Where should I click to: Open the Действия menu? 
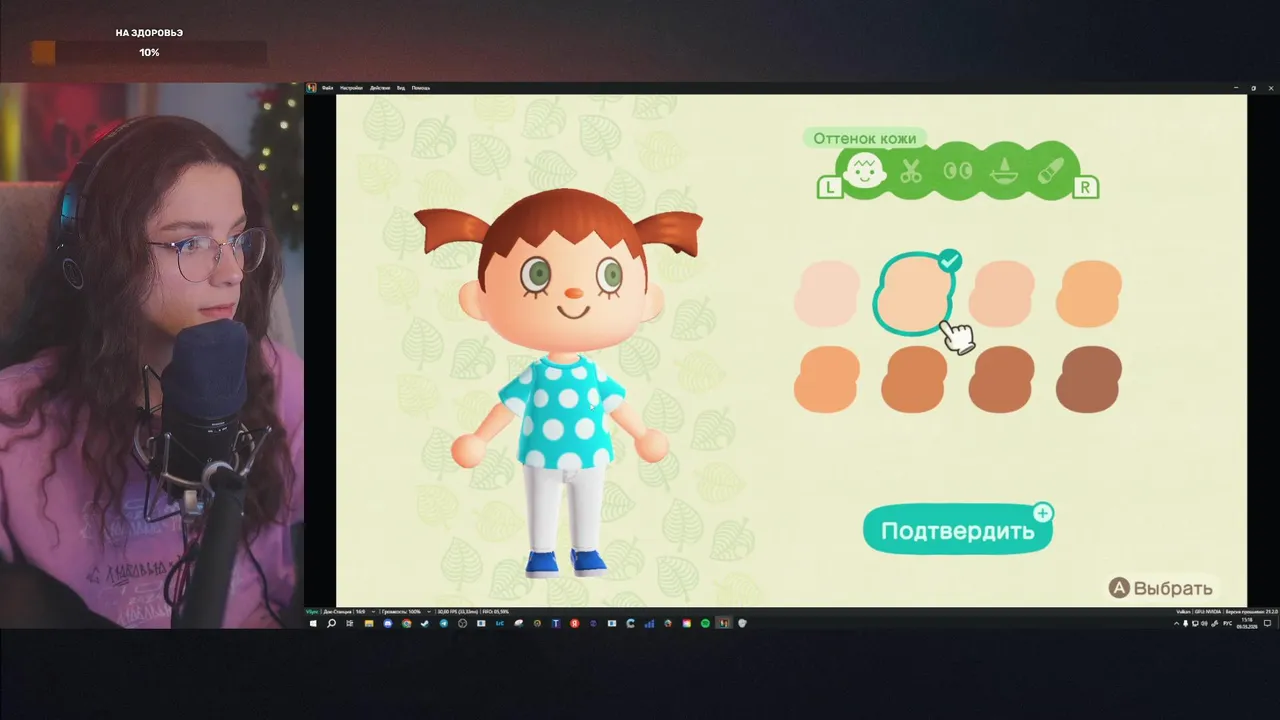point(380,88)
